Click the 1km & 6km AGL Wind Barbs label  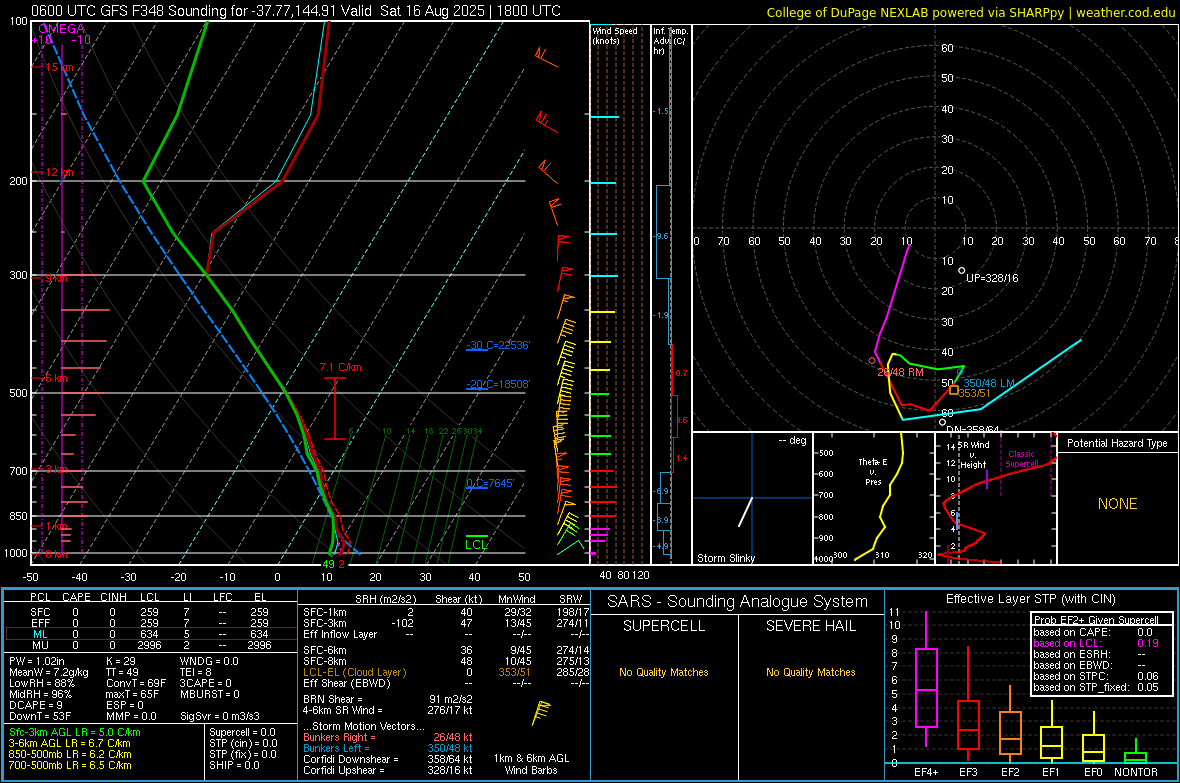click(x=531, y=764)
